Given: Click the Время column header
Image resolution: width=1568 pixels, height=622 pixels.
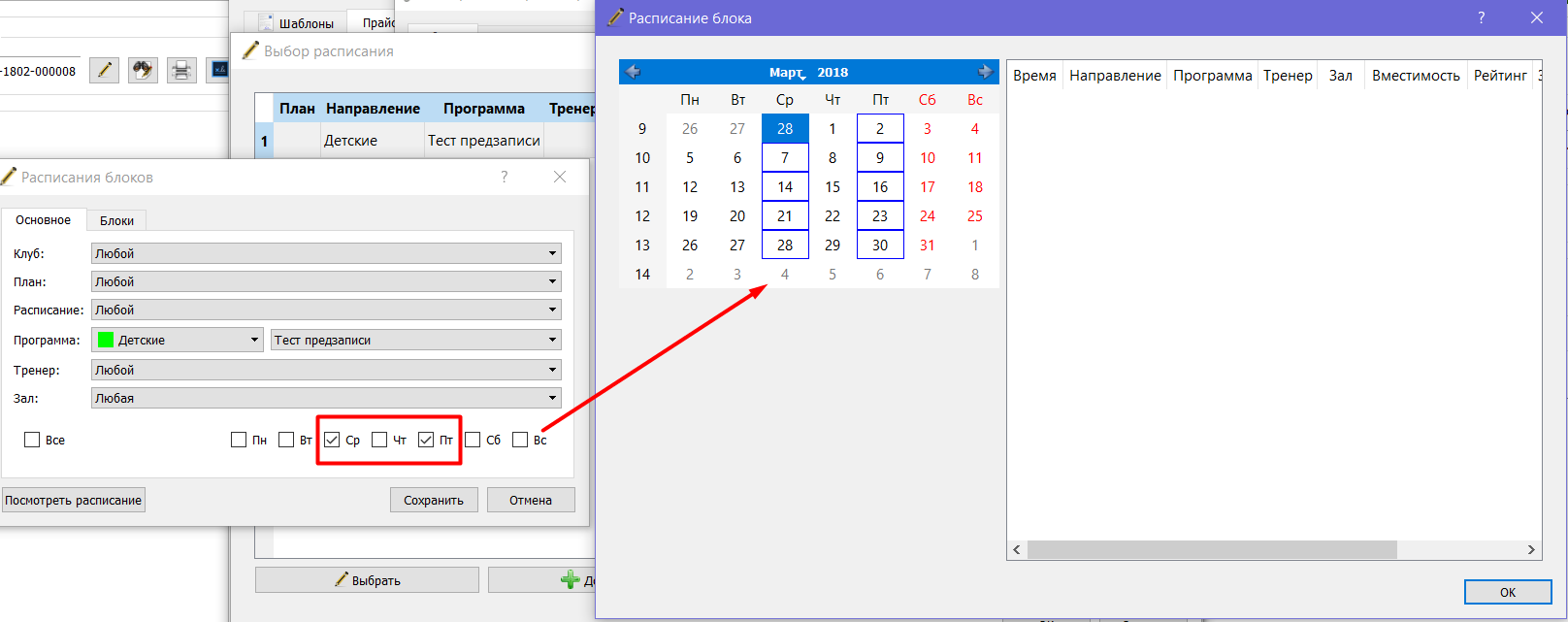Looking at the screenshot, I should click(1034, 76).
